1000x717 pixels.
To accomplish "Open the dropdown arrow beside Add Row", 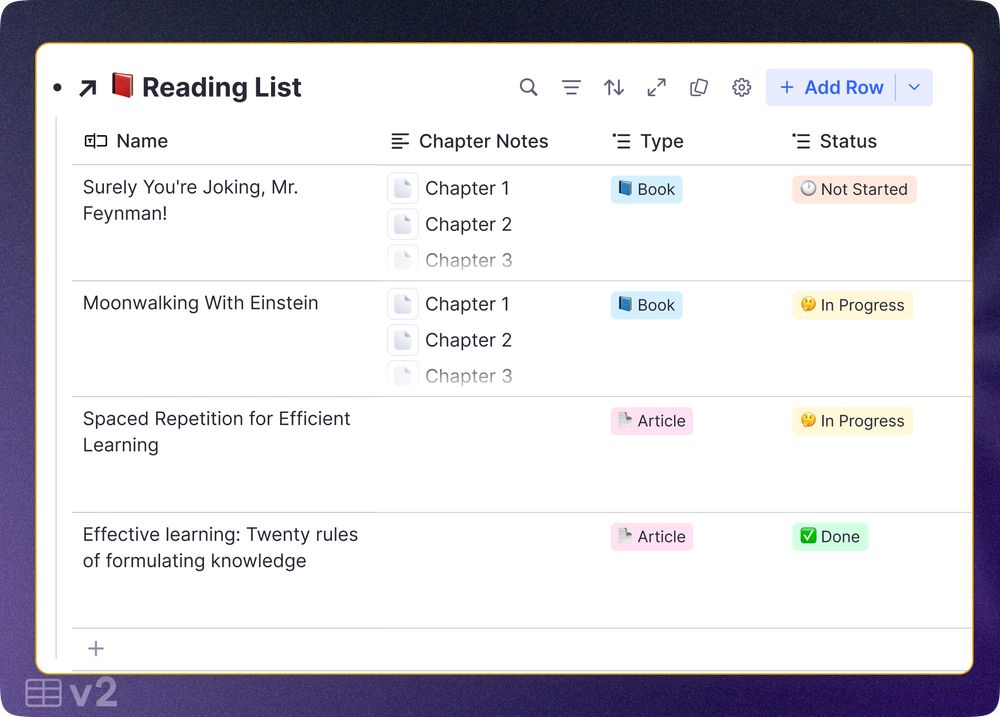I will [914, 87].
